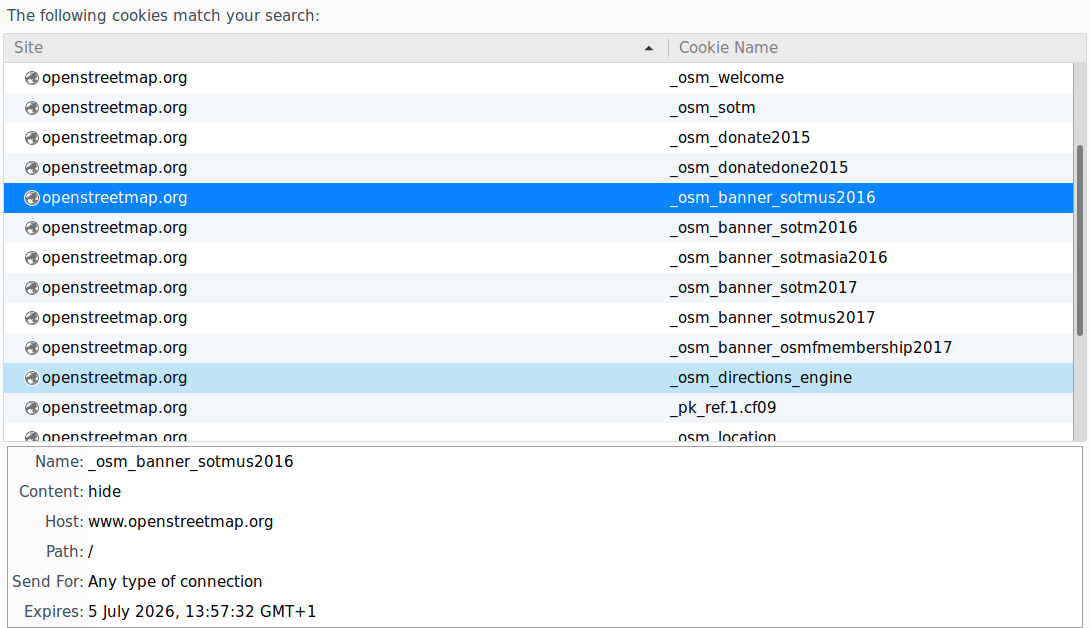
Task: Click globe icon beside _osm_sotm row
Action: pyautogui.click(x=31, y=108)
